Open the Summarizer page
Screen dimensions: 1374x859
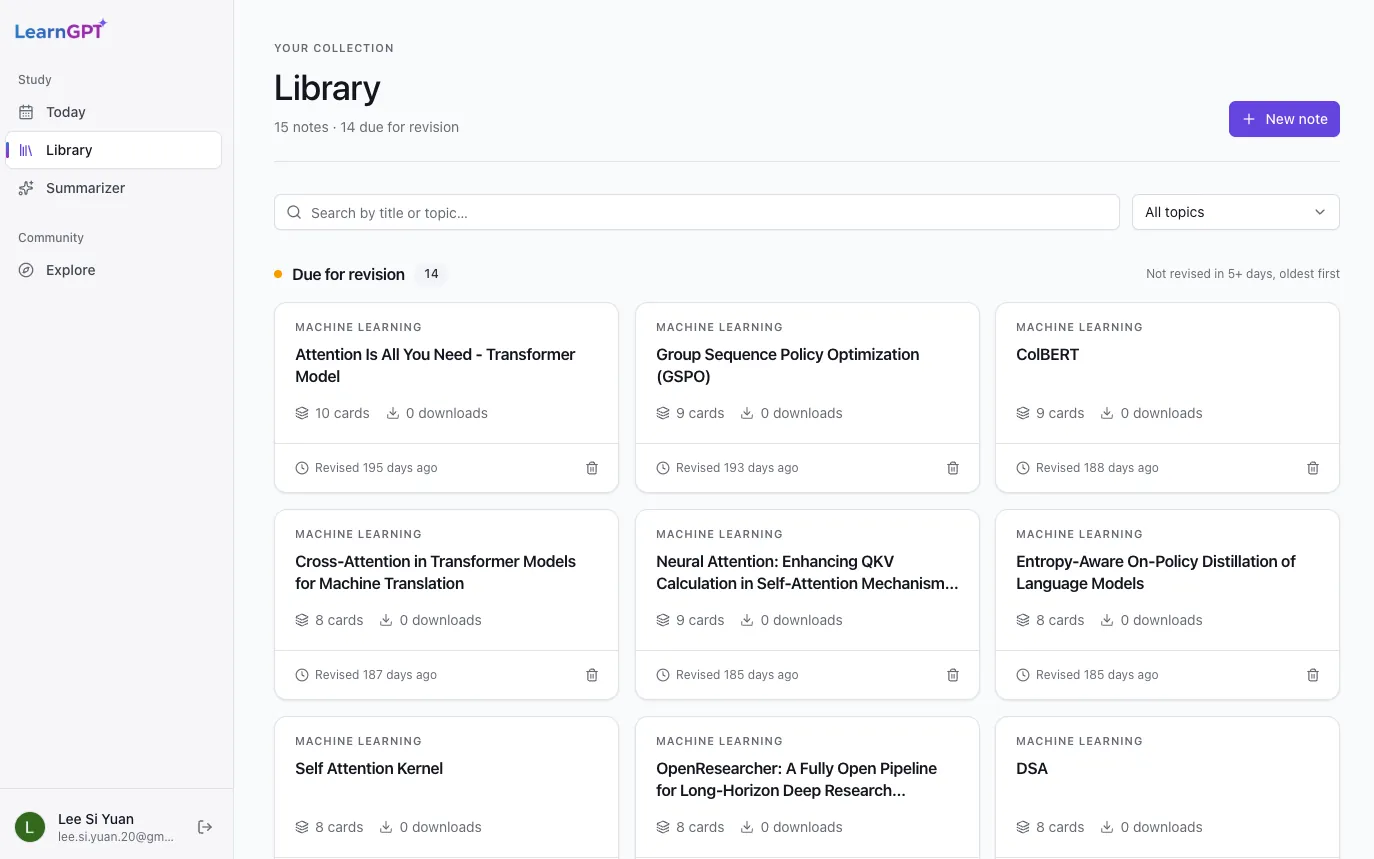point(113,188)
